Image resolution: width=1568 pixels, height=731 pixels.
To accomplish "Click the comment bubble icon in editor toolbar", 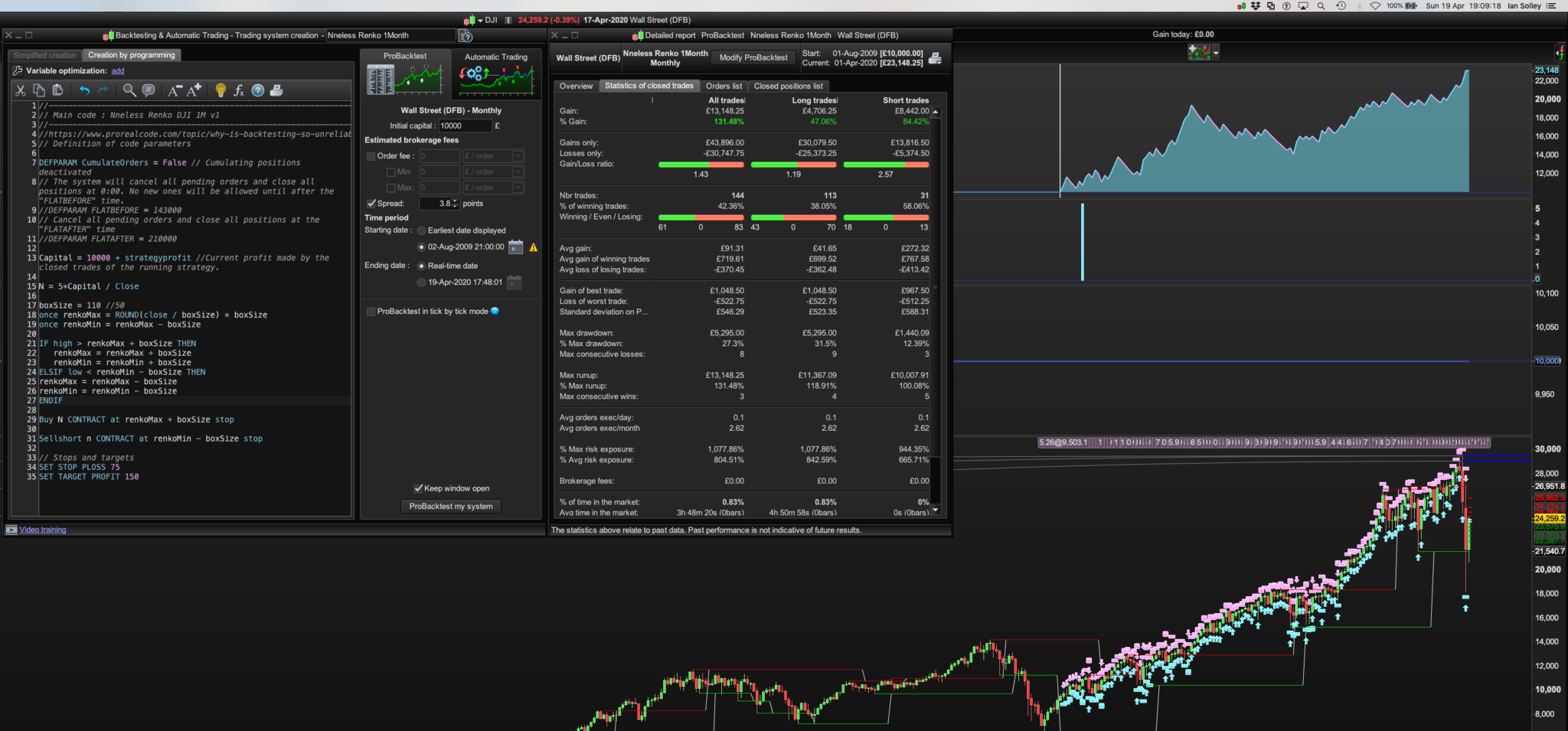I will pyautogui.click(x=149, y=90).
